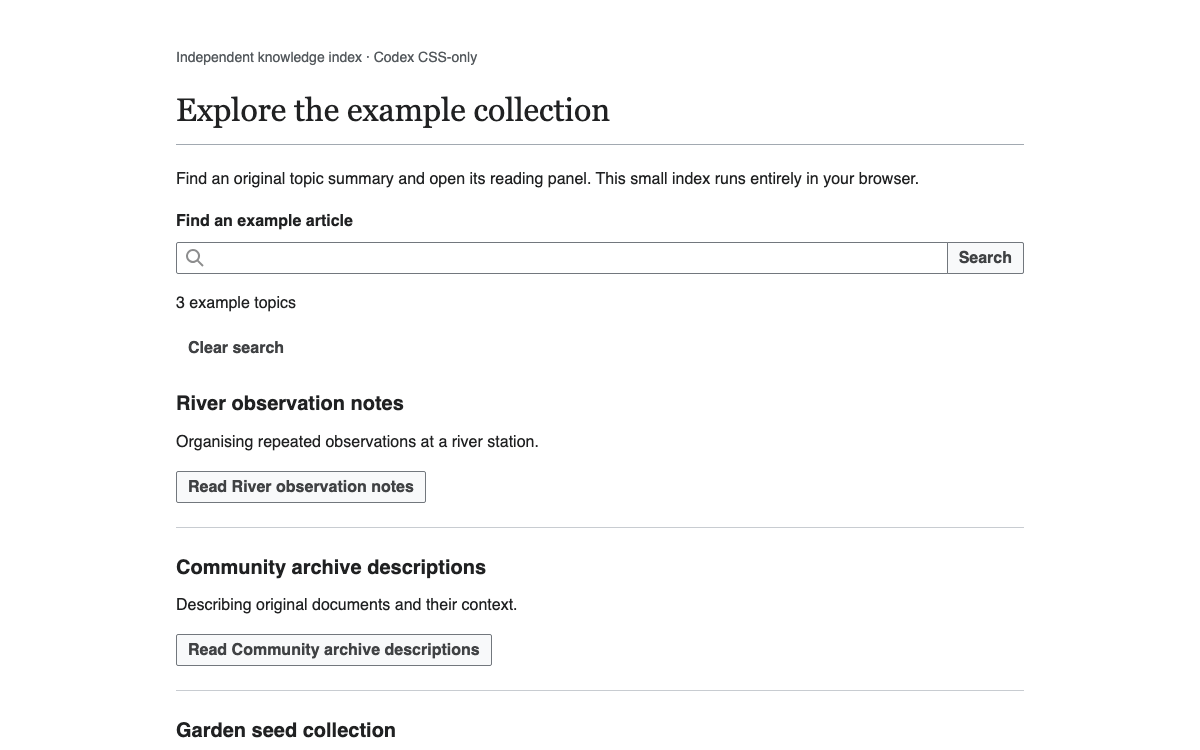Click the Clear search button
1200x750 pixels.
[x=236, y=348]
